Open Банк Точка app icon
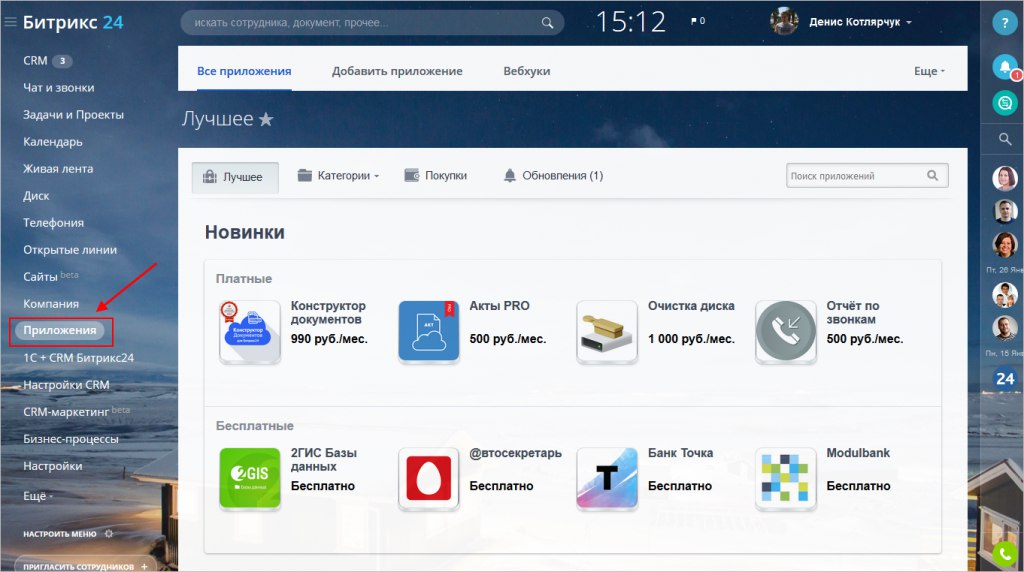 (x=607, y=479)
